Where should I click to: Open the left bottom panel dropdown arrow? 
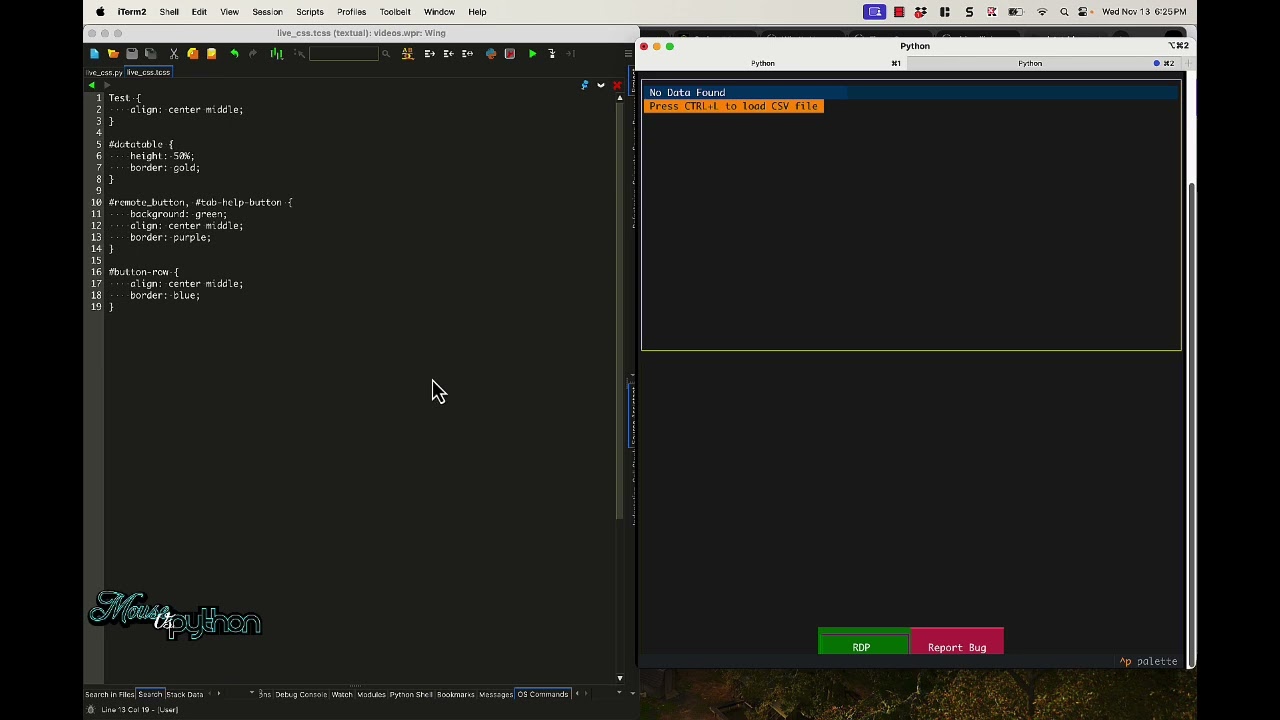tap(251, 694)
